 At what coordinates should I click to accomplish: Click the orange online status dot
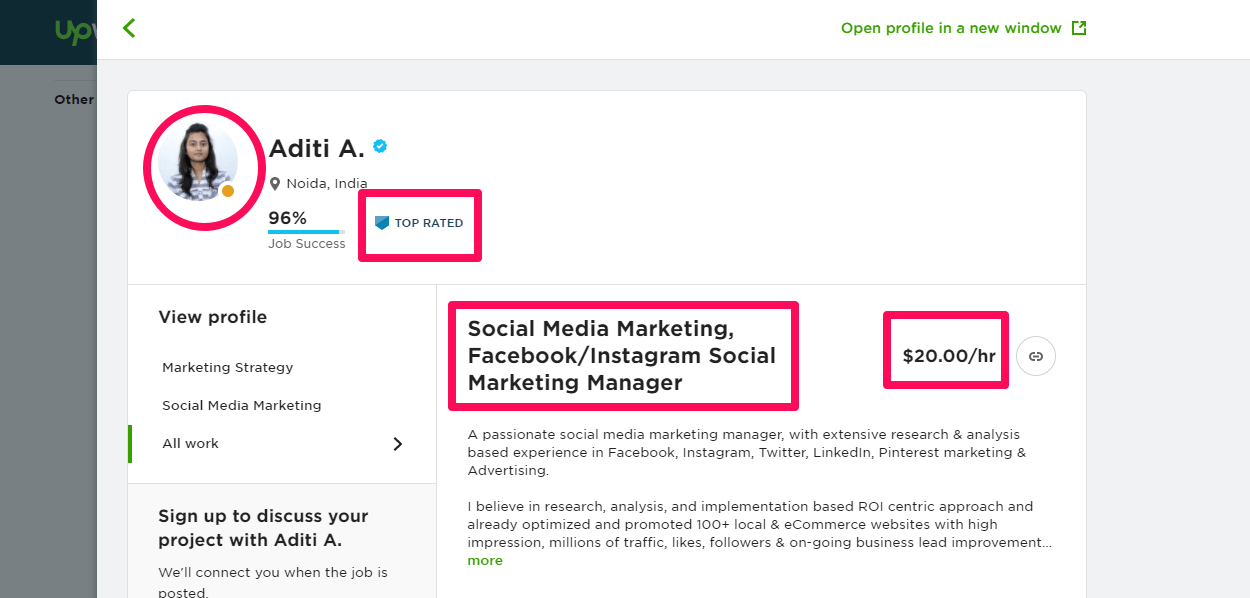tap(228, 191)
